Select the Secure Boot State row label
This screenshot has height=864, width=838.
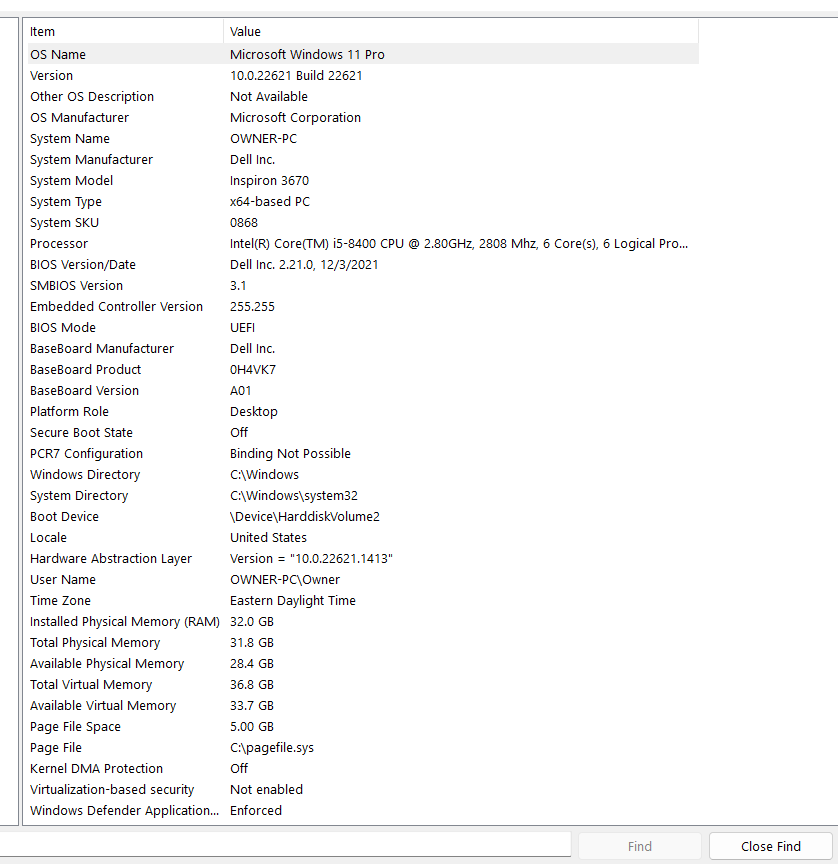click(x=82, y=433)
